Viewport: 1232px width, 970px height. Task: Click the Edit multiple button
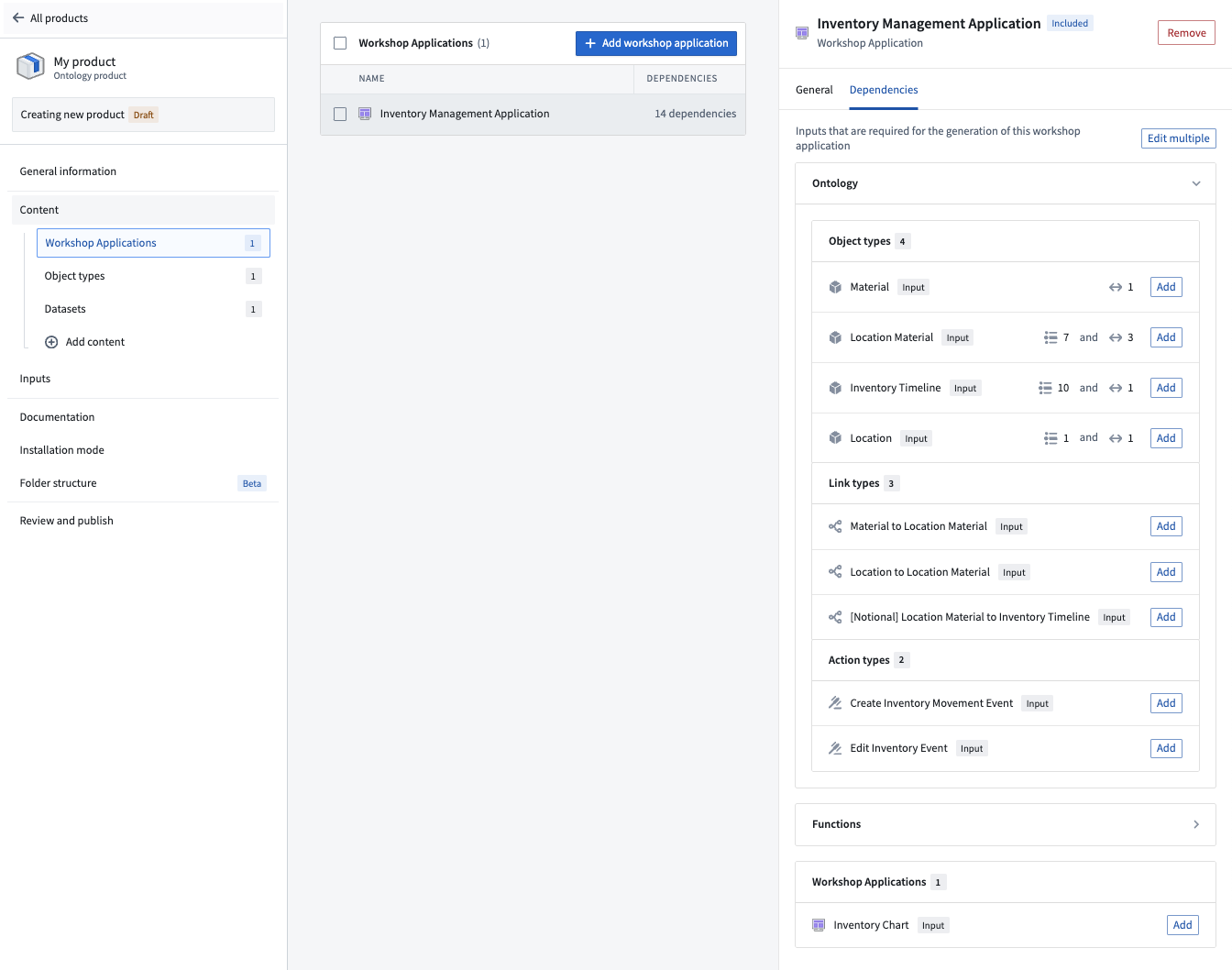(1179, 138)
